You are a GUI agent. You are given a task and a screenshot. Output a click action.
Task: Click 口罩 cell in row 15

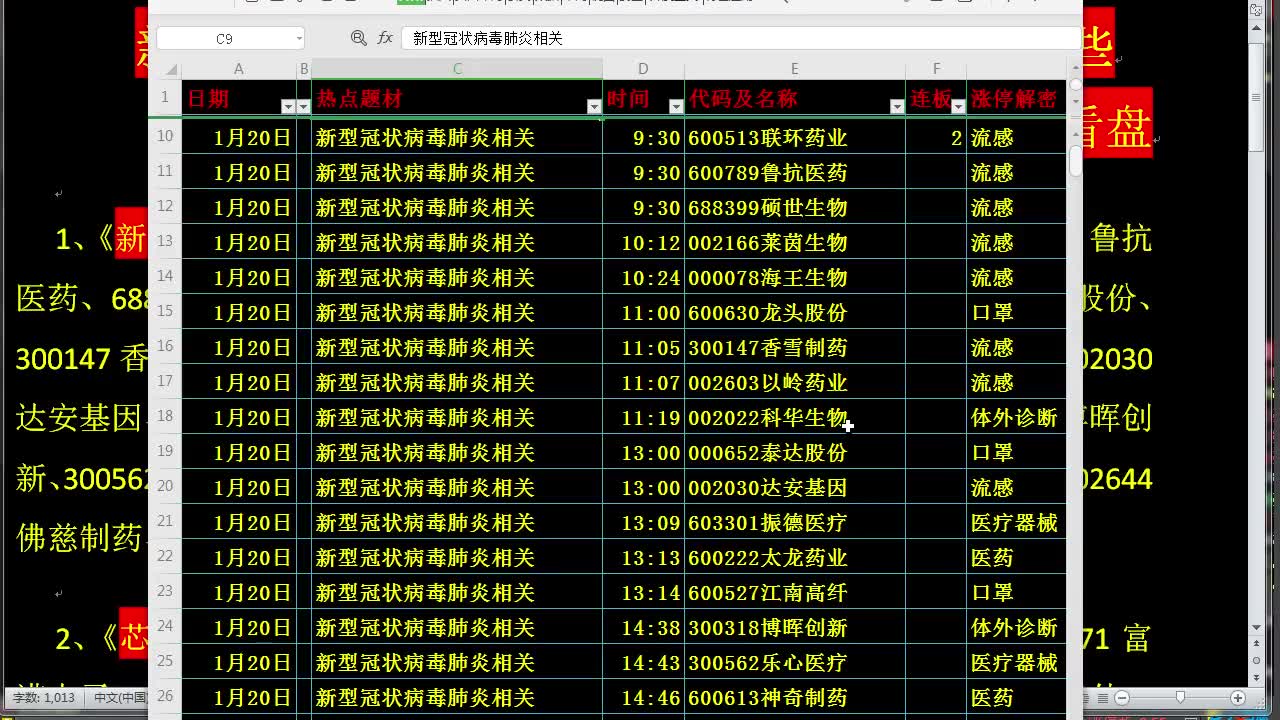[1016, 312]
